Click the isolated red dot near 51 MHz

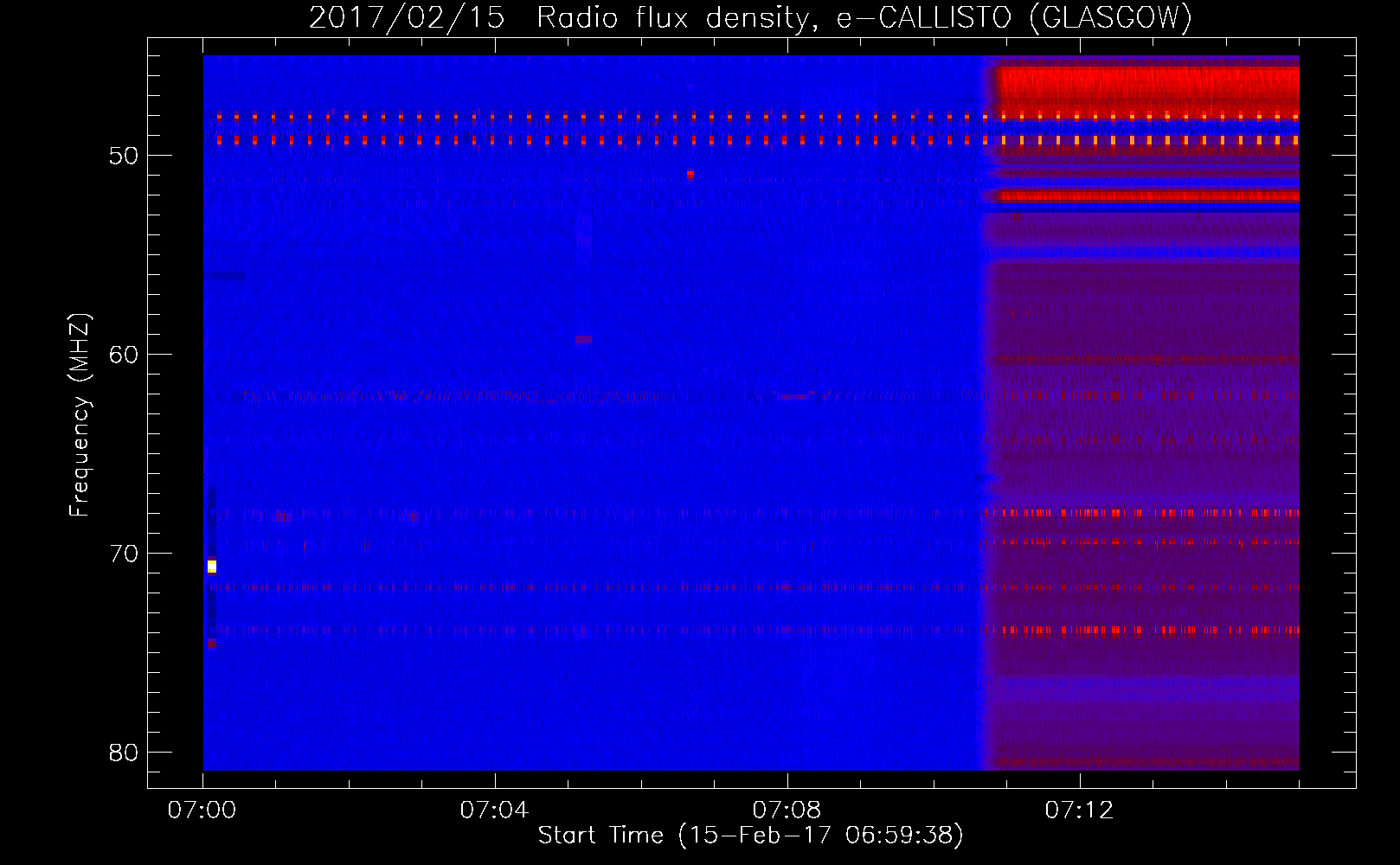[690, 174]
